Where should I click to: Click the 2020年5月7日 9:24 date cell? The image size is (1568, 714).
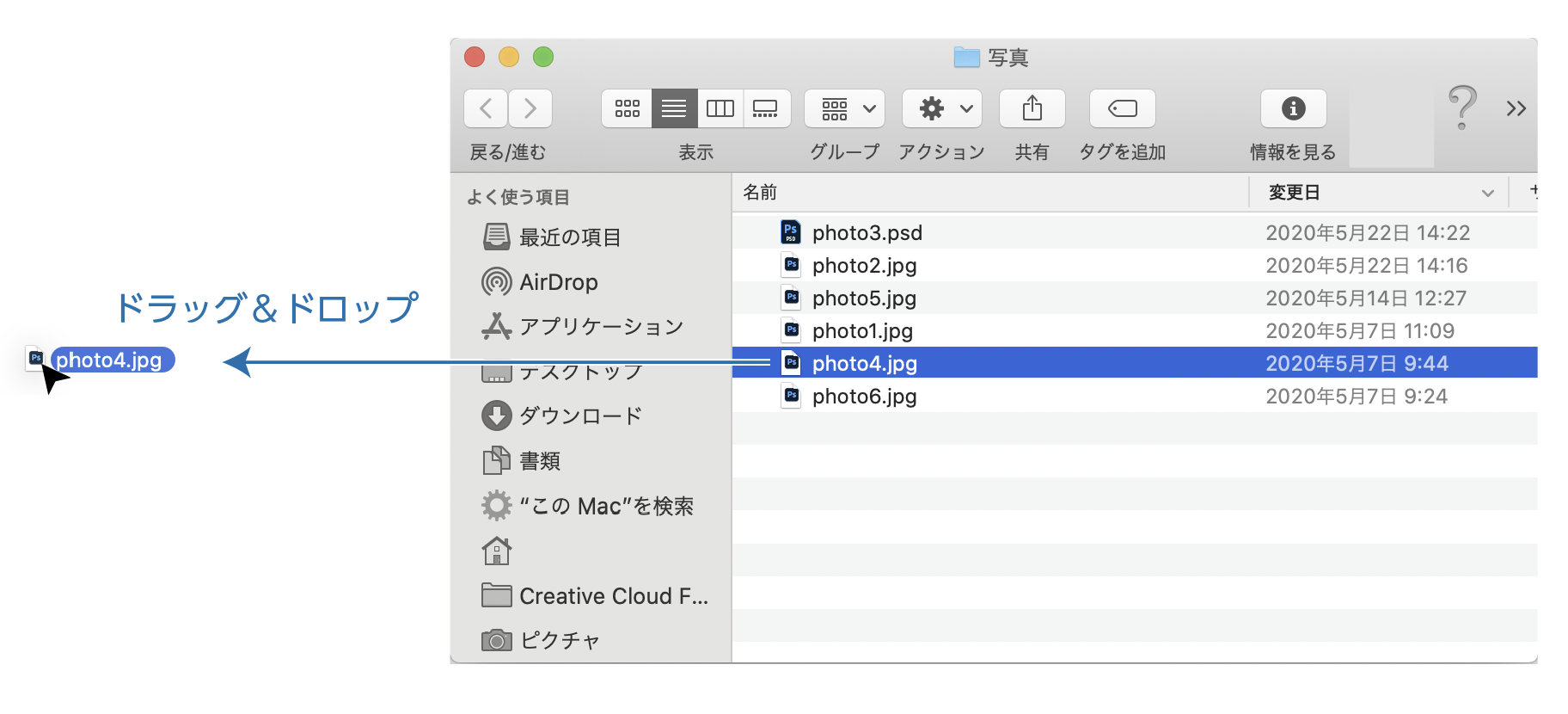point(1357,396)
